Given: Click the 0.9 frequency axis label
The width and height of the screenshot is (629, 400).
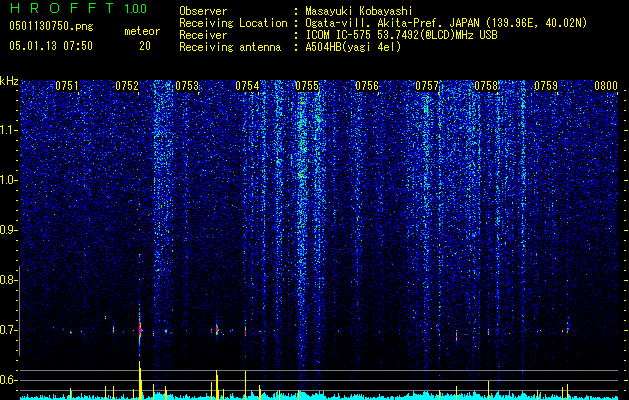Looking at the screenshot, I should pyautogui.click(x=8, y=230).
